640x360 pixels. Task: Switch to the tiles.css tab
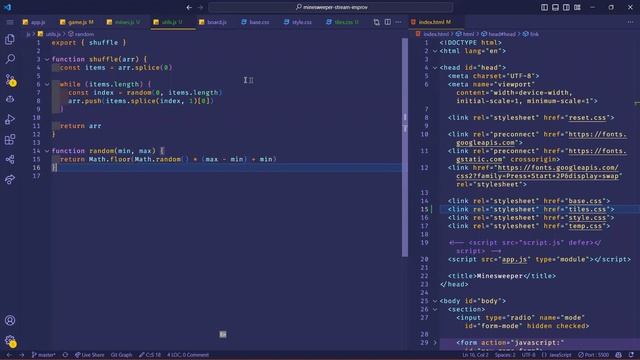click(342, 22)
